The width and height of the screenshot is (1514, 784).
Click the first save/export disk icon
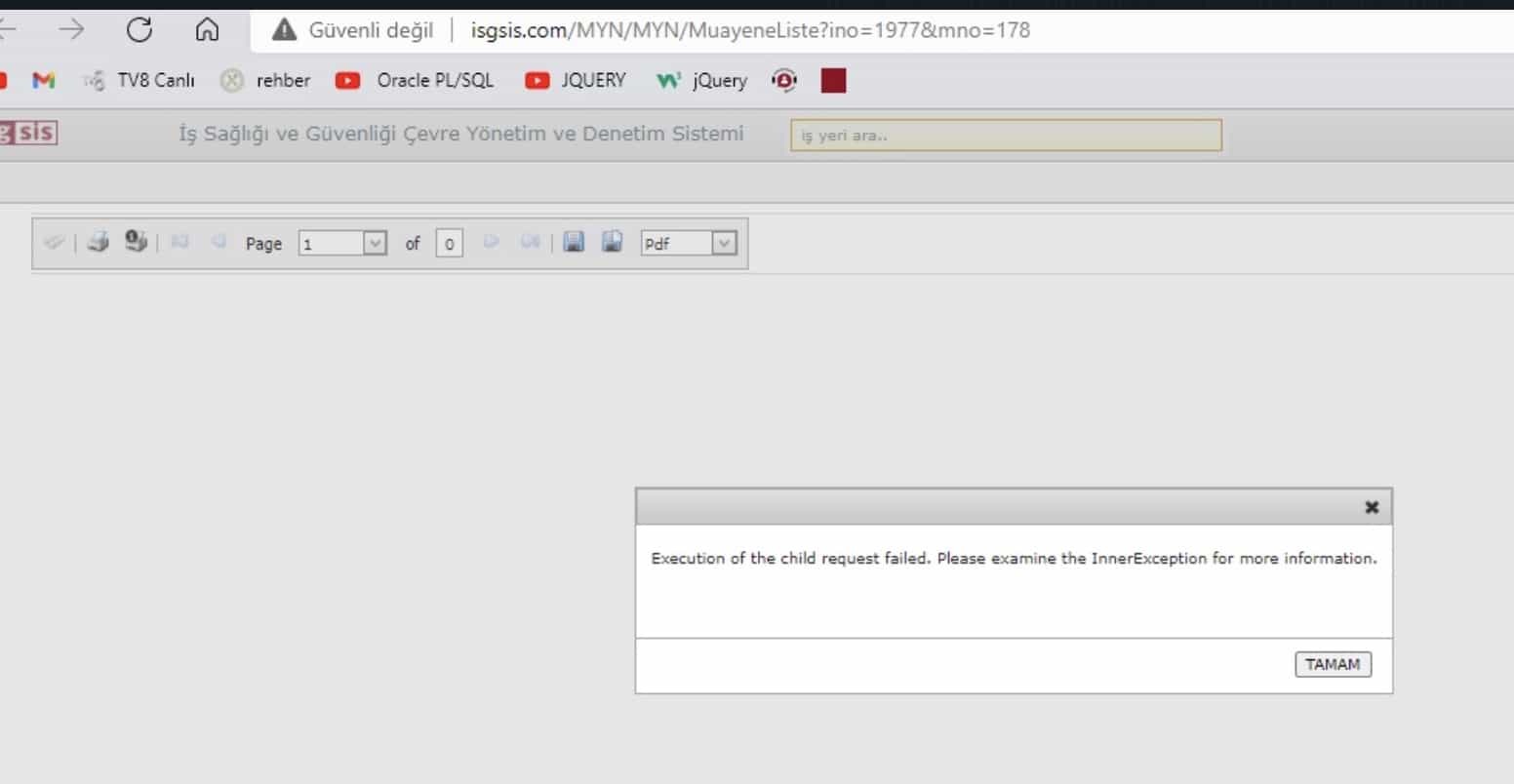(574, 242)
